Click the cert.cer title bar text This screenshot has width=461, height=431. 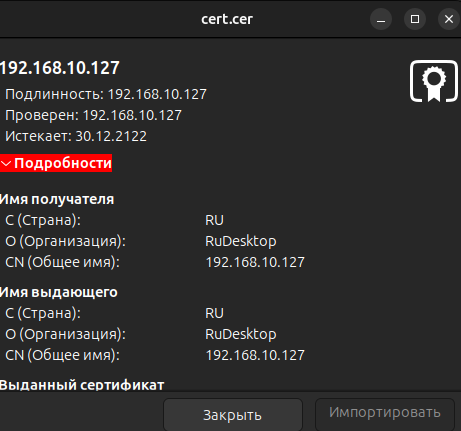click(x=227, y=19)
